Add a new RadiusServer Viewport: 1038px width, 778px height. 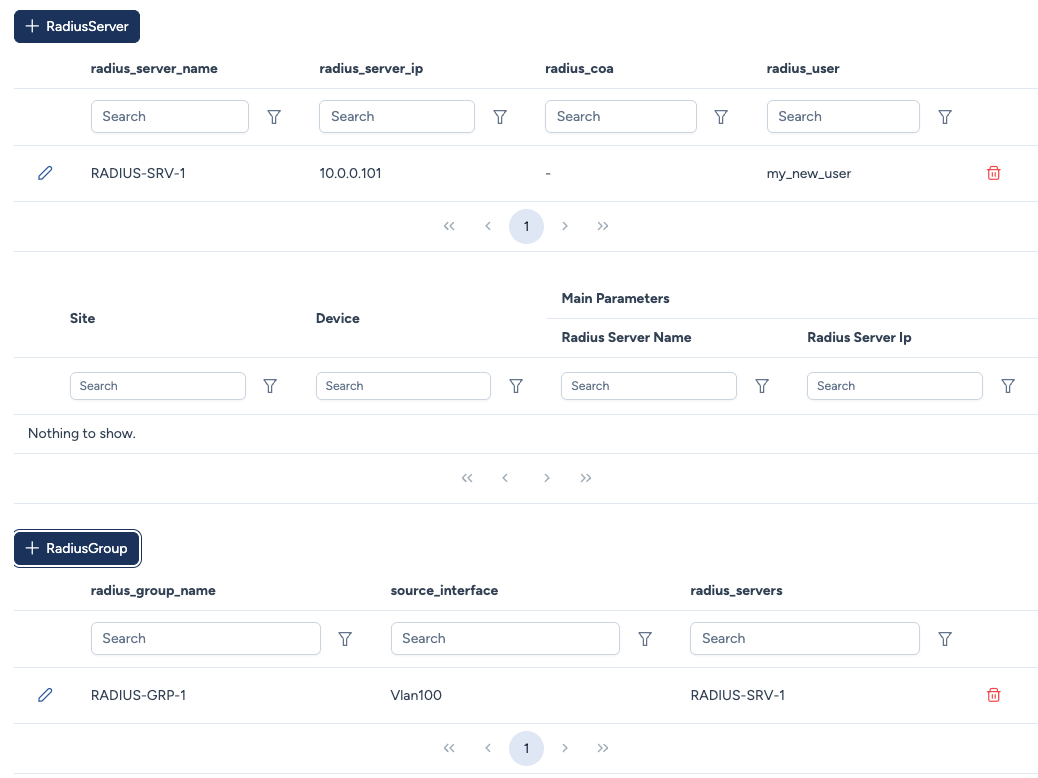click(x=77, y=27)
